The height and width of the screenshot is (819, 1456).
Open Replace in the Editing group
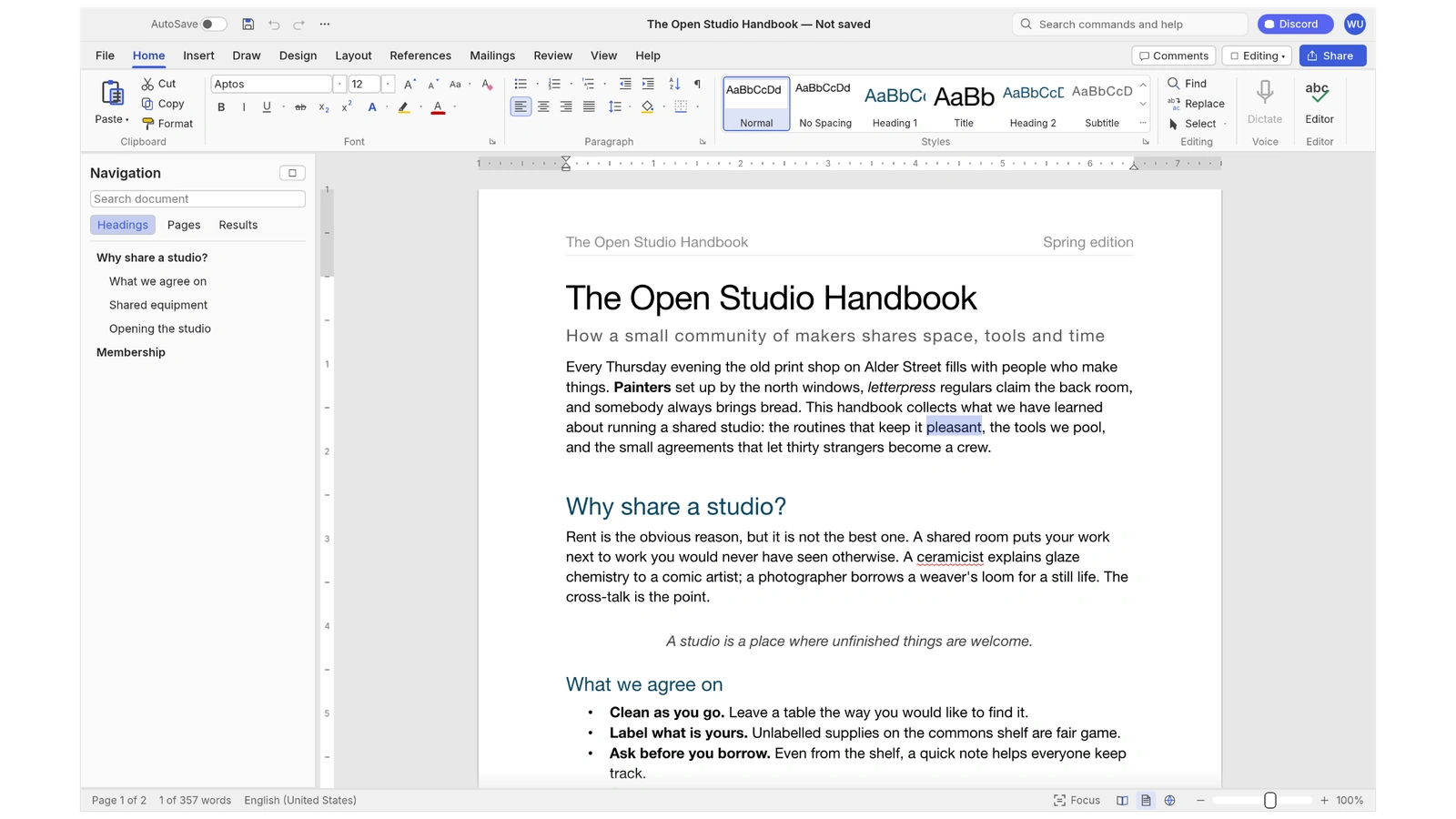point(1196,104)
